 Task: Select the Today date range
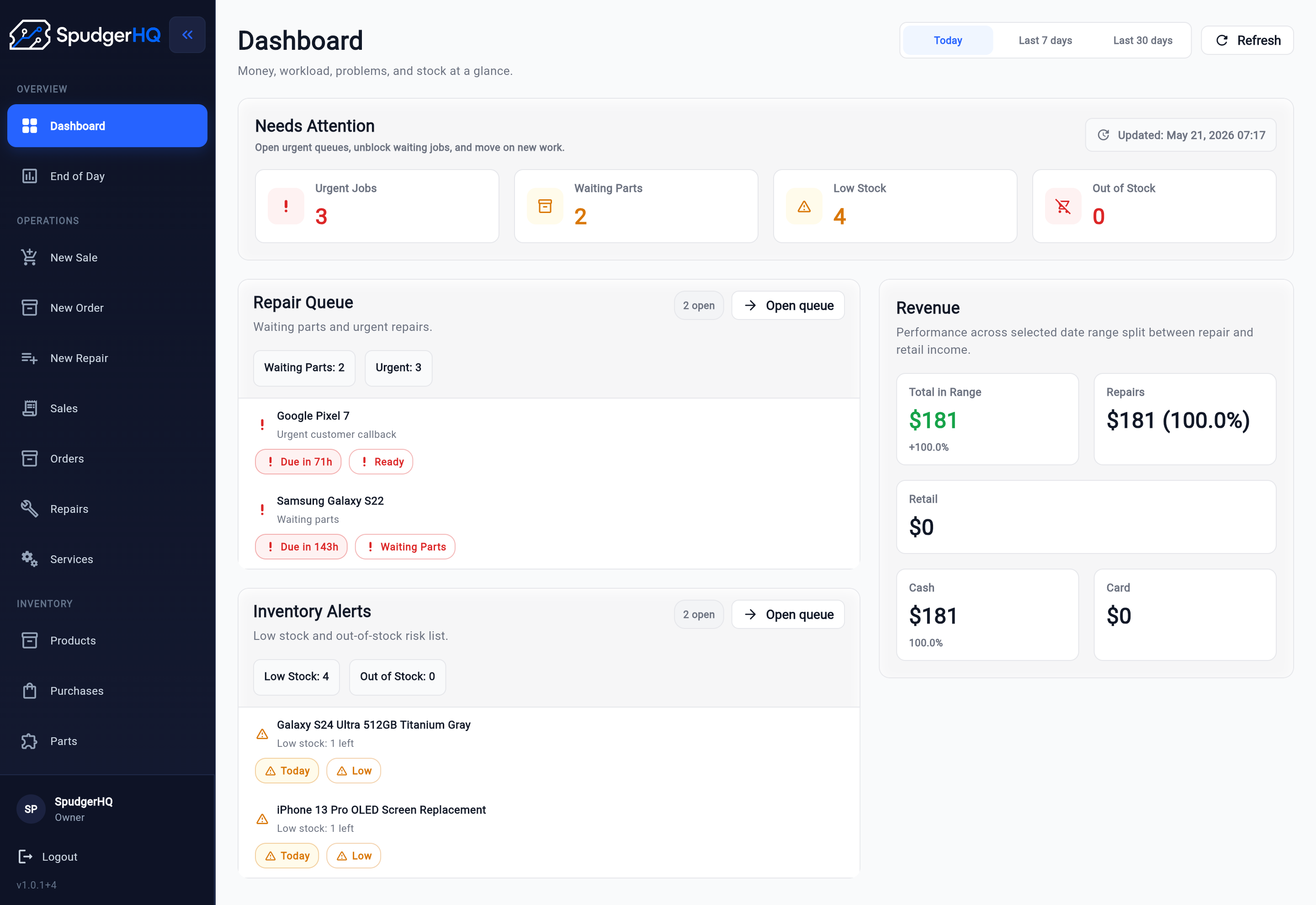click(x=948, y=40)
